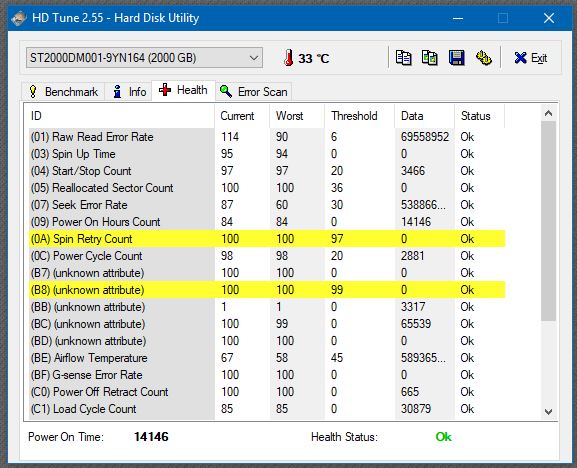577x468 pixels.
Task: Select the (BD) unknown attribute row
Action: [267, 341]
